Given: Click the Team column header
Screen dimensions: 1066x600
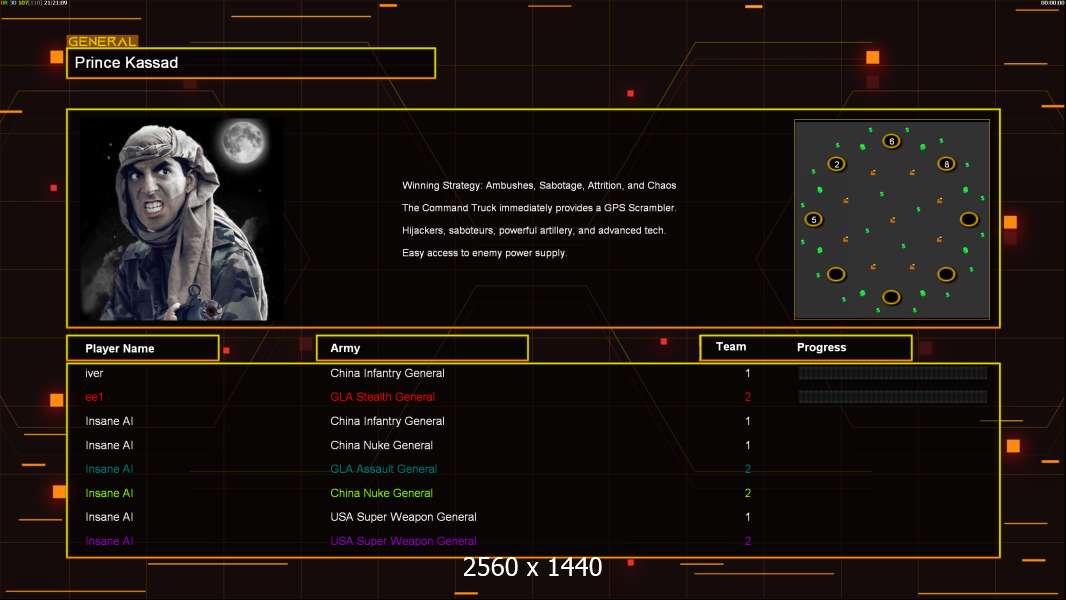Looking at the screenshot, I should point(731,347).
